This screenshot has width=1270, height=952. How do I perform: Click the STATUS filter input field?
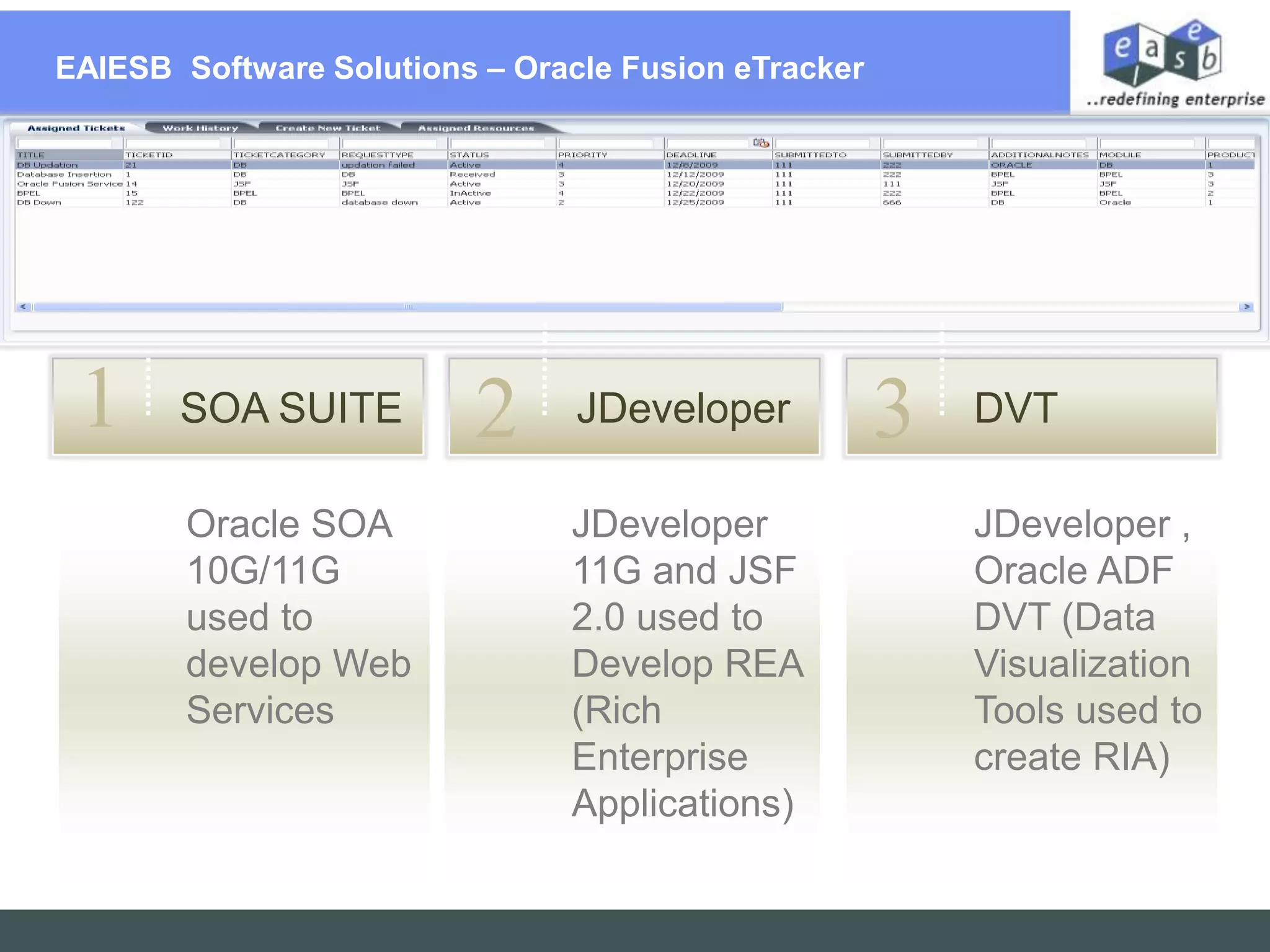[497, 143]
